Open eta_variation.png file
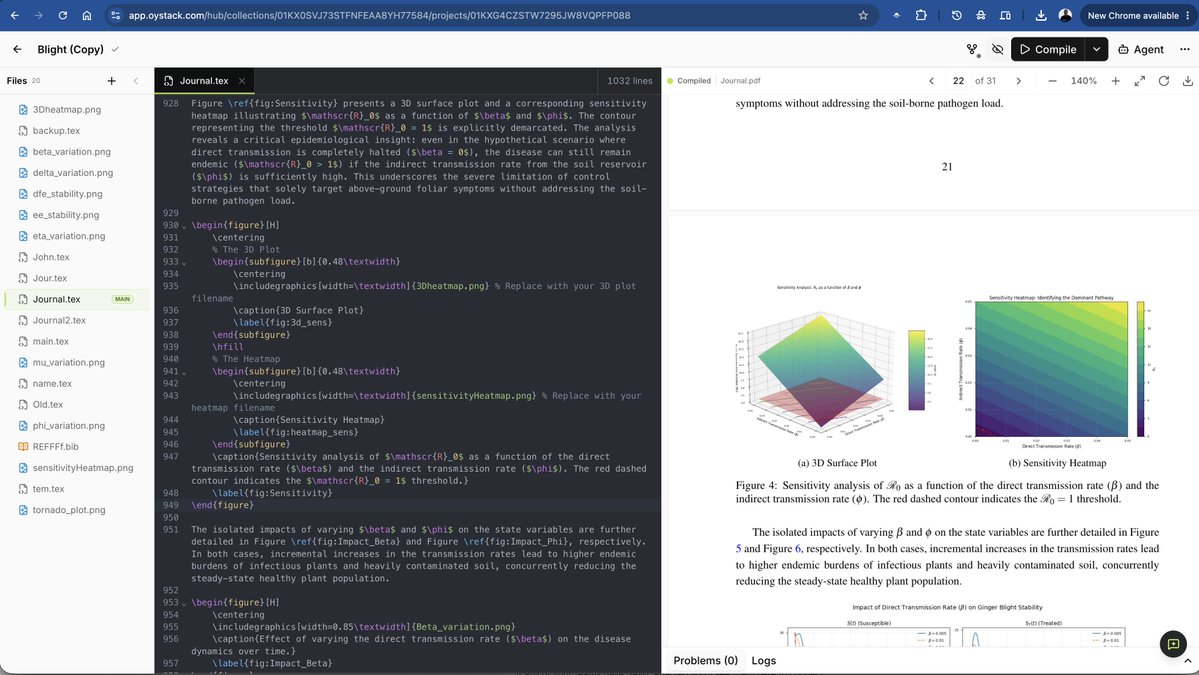Screen dimensions: 1199x675 [x=69, y=236]
